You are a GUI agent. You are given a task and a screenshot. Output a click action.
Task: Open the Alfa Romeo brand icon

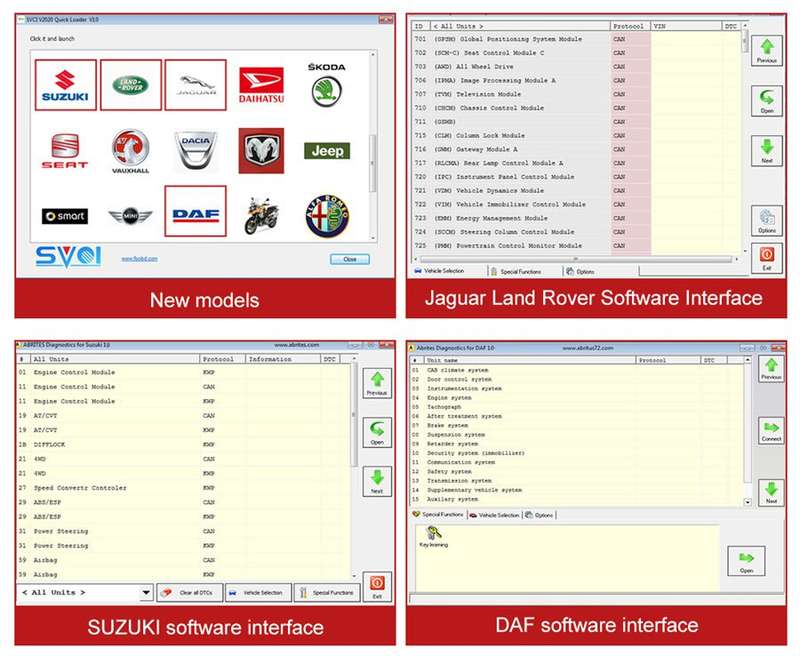327,216
